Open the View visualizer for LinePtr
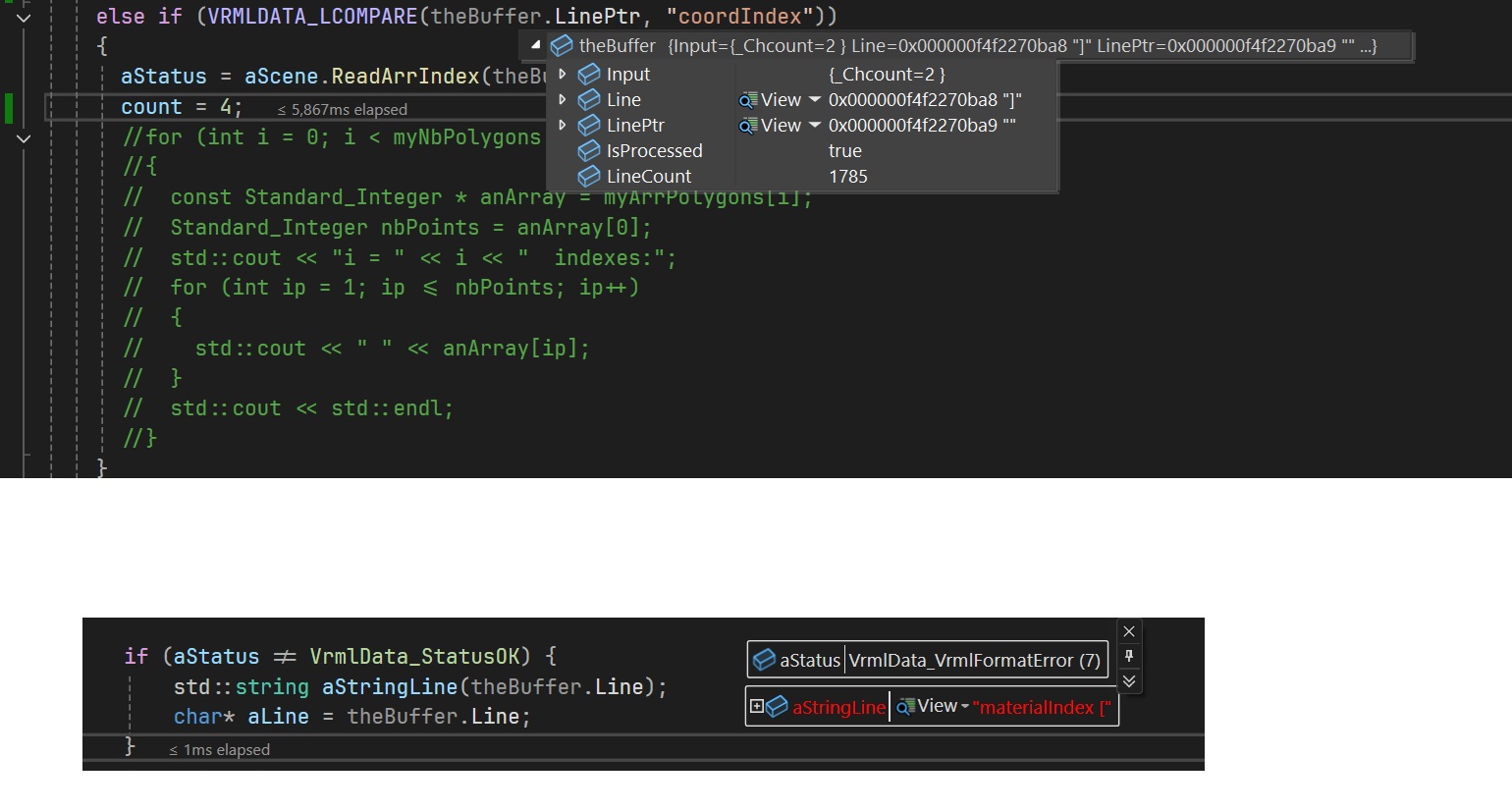 [x=771, y=126]
